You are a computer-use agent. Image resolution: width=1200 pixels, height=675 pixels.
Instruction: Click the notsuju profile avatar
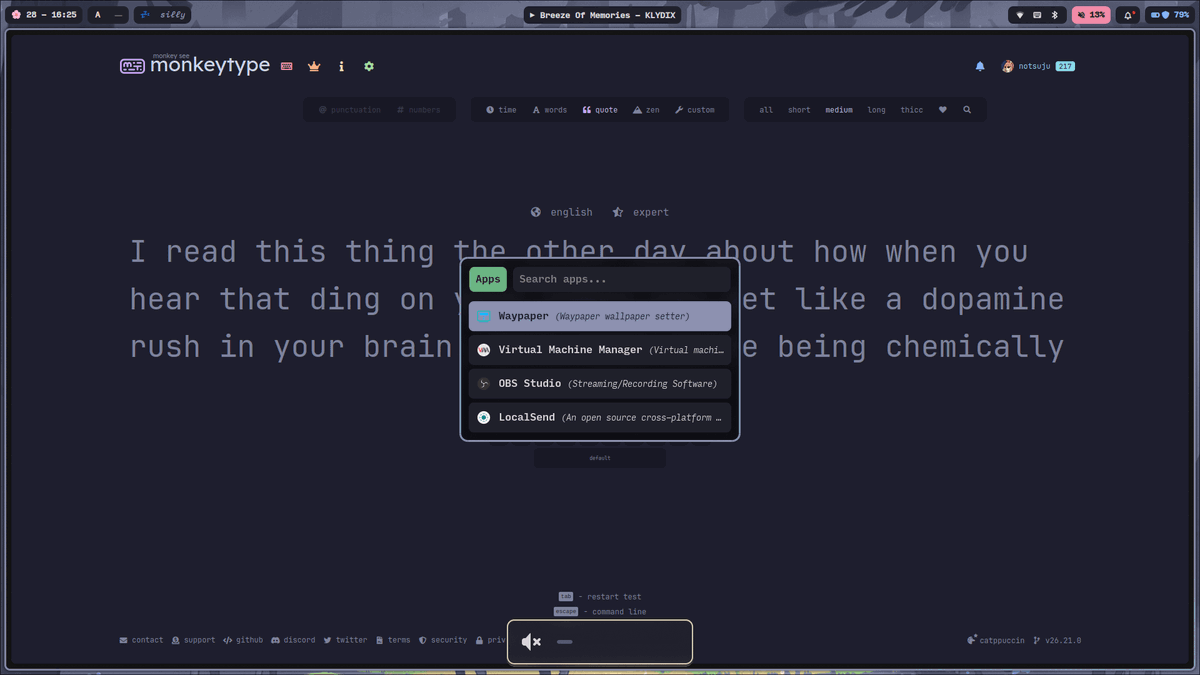click(1008, 66)
